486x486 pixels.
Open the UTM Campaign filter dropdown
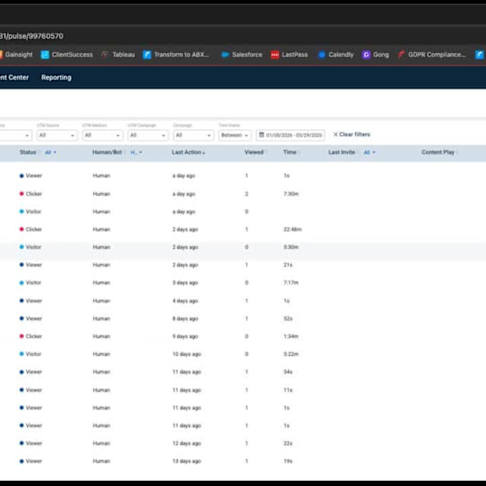148,135
